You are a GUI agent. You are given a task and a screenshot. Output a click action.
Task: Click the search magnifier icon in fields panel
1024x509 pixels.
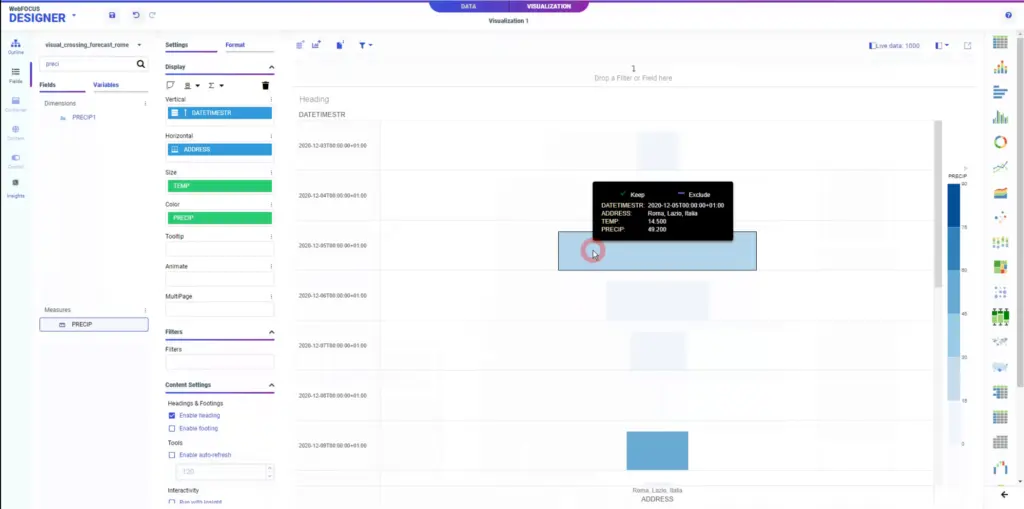tap(141, 63)
